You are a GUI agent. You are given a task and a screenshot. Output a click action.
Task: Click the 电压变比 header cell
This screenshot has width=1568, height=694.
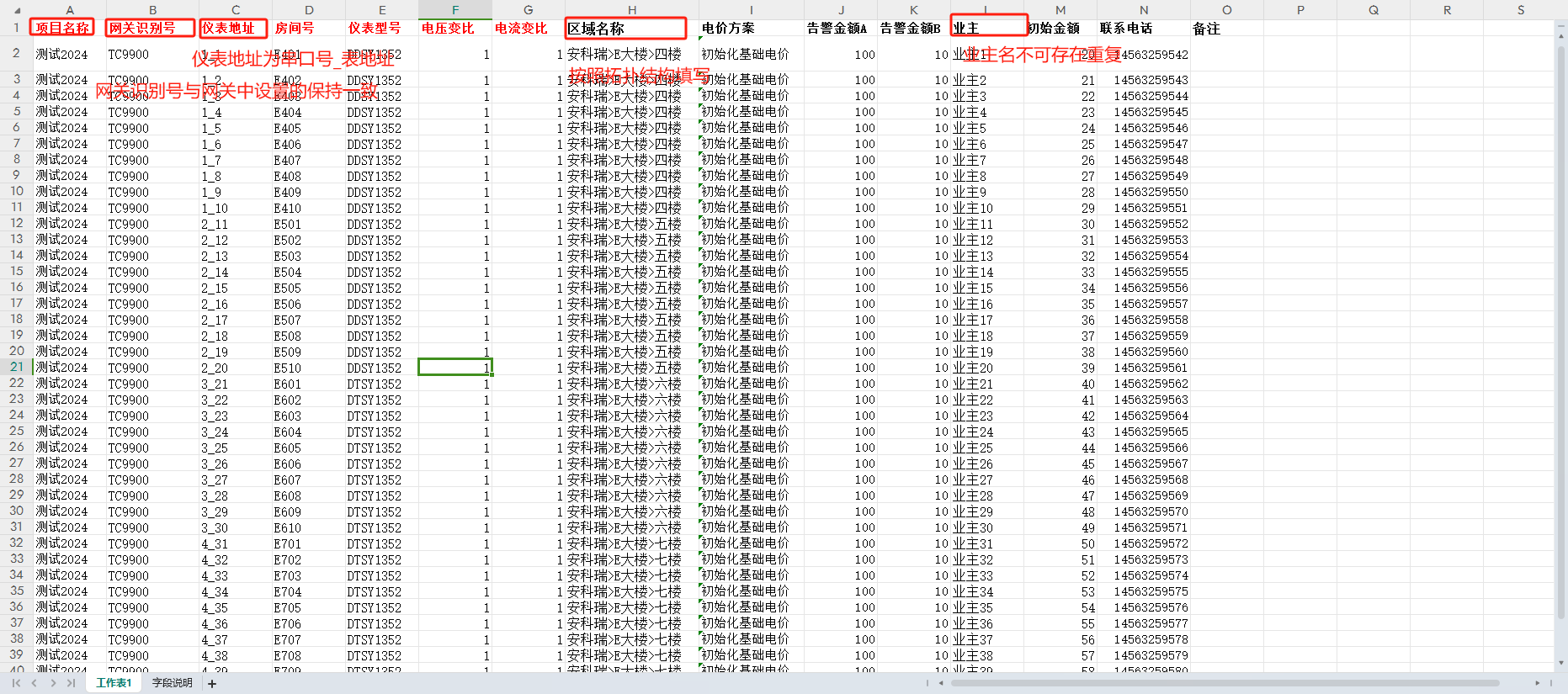point(455,28)
